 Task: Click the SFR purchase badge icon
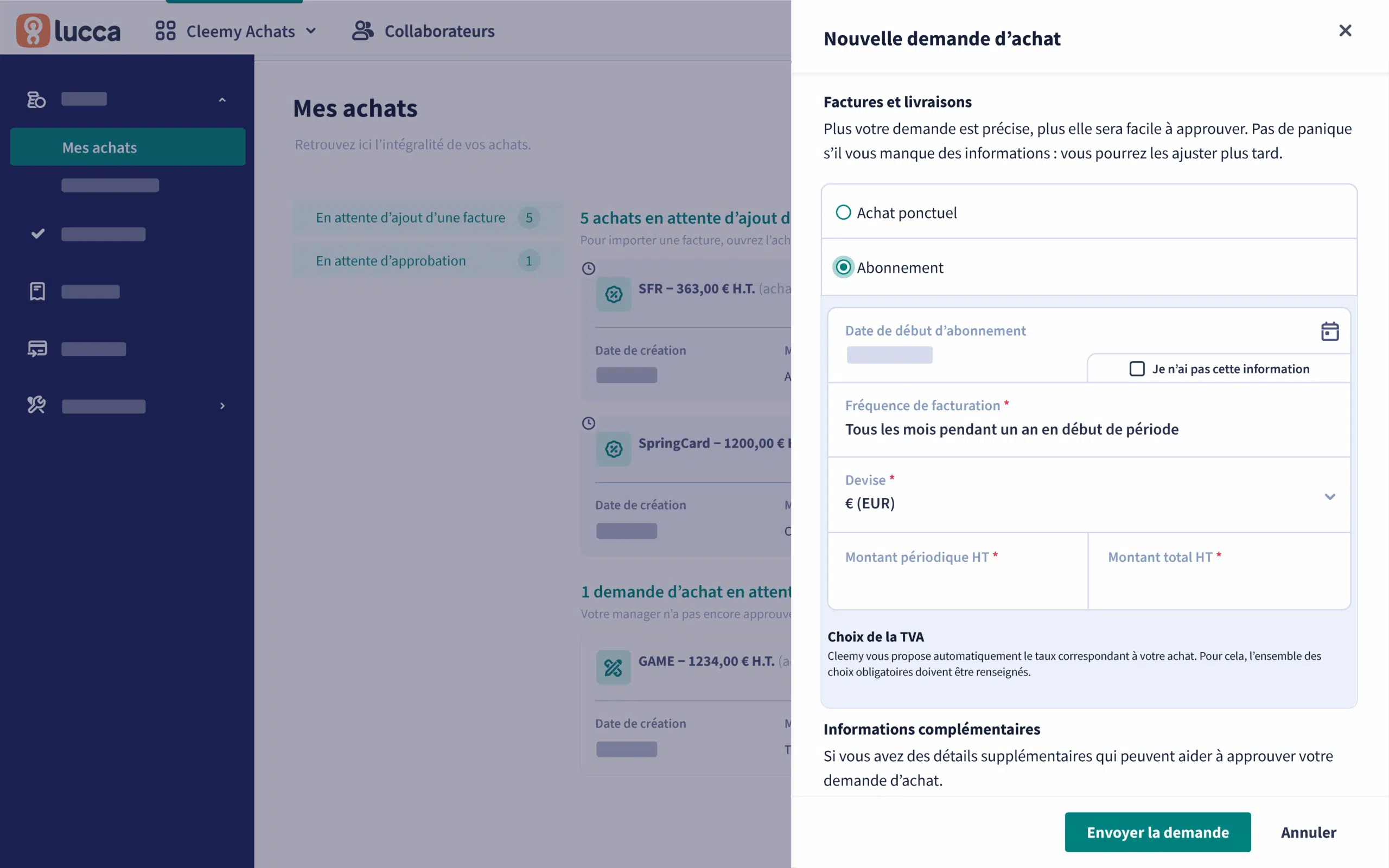coord(614,295)
